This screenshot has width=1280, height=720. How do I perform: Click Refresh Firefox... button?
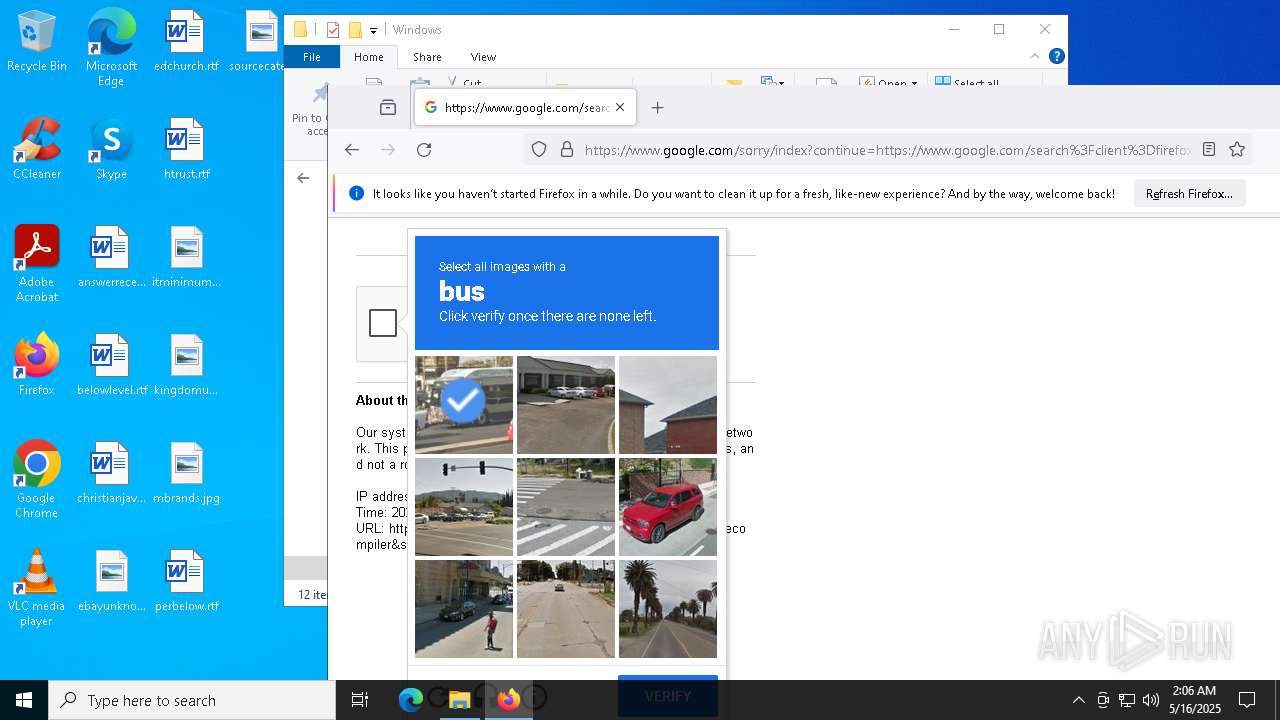pyautogui.click(x=1189, y=194)
